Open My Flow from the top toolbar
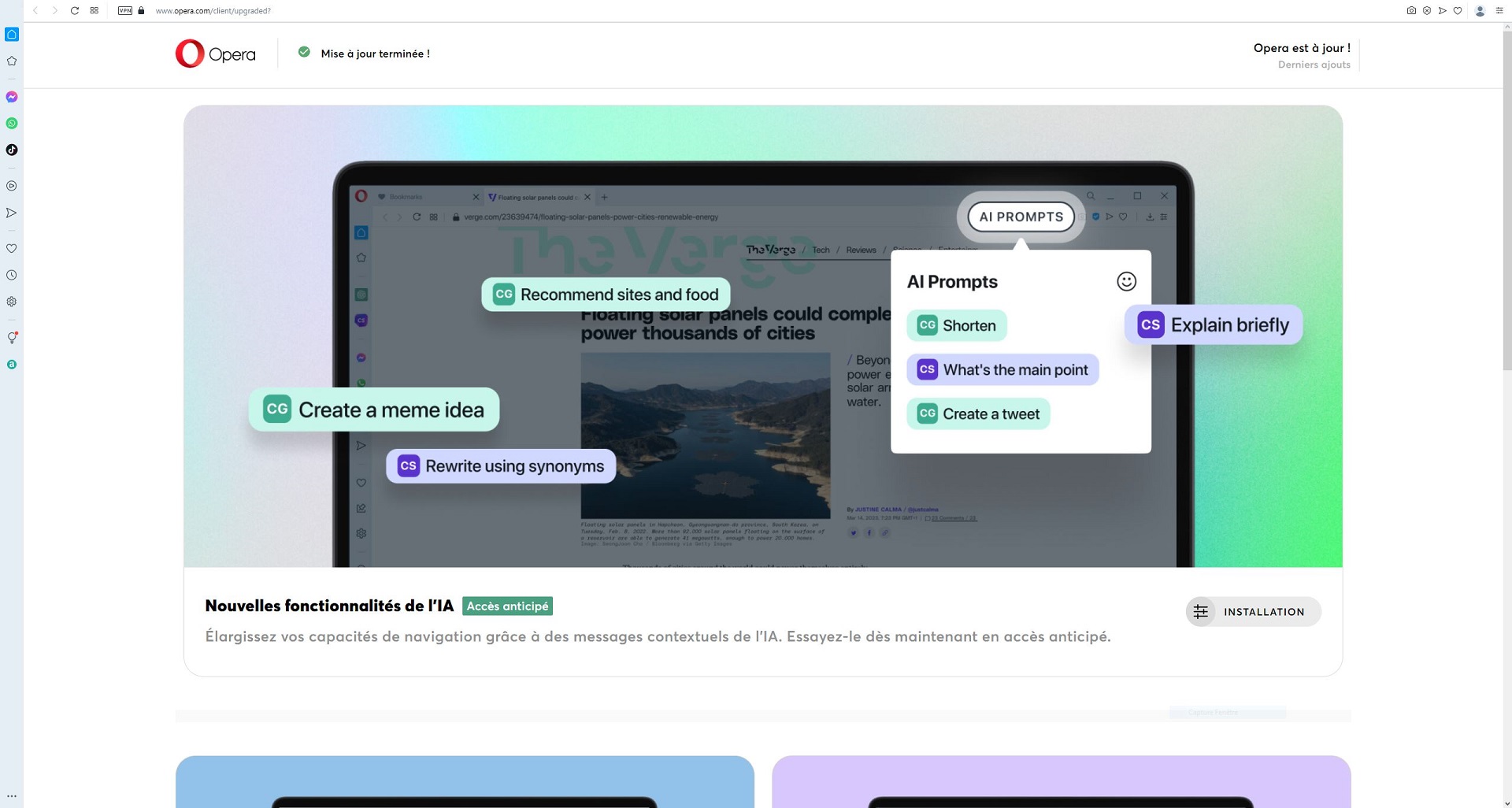1512x808 pixels. 1442,10
